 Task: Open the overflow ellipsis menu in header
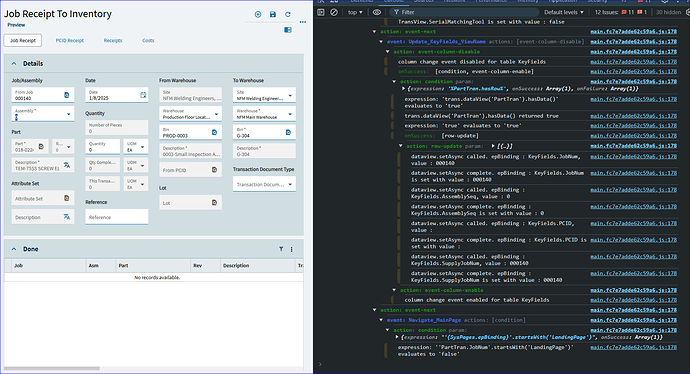(303, 22)
